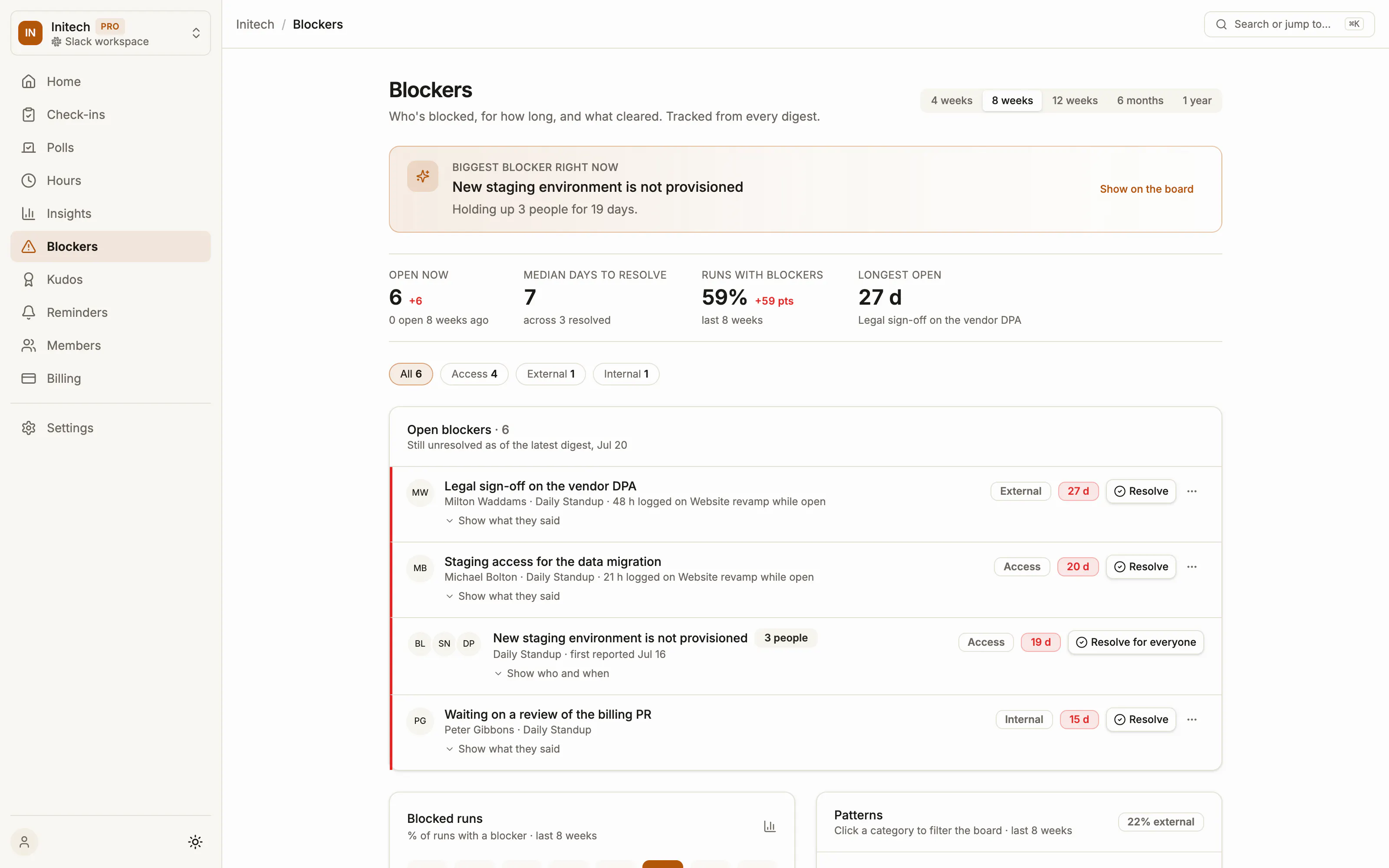Click the Billing card icon
This screenshot has height=868, width=1389.
tap(29, 378)
